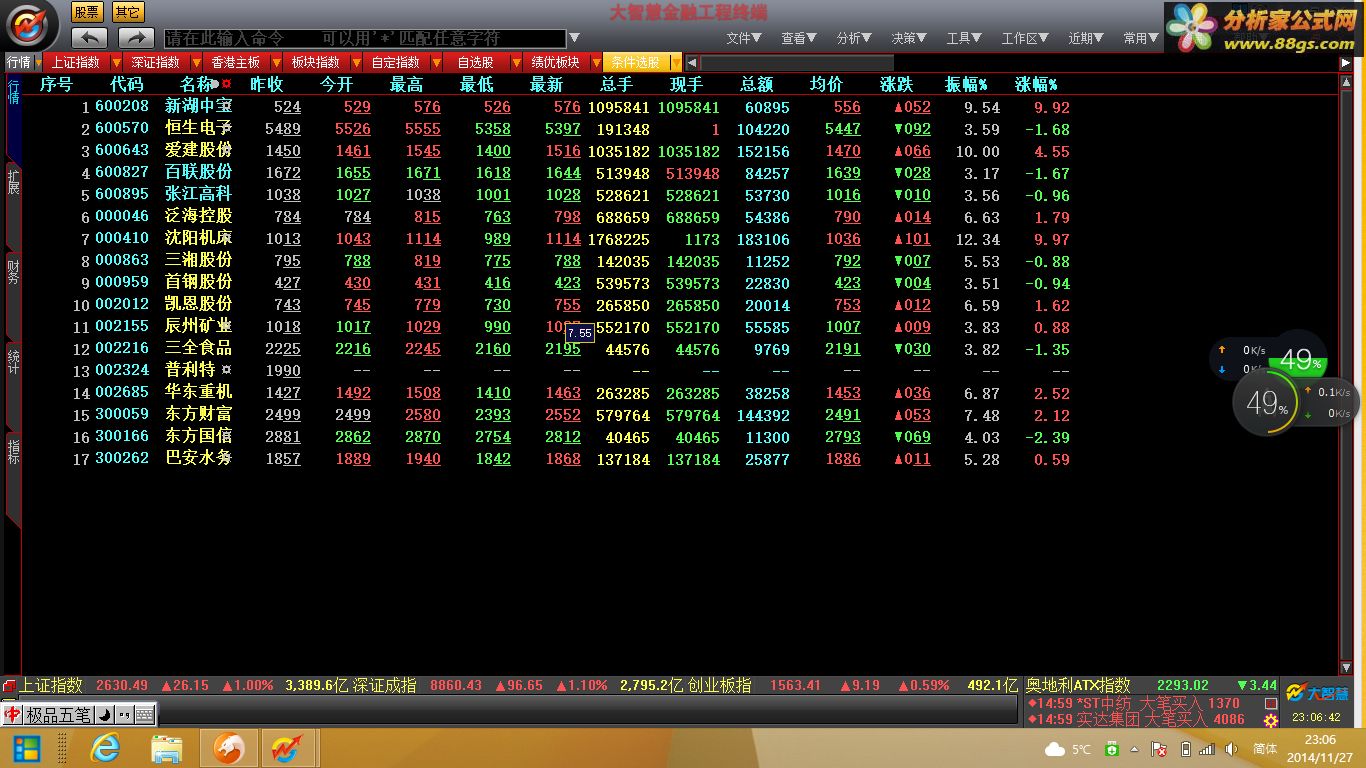Viewport: 1366px width, 768px height.
Task: Switch to the 板块指数 tab
Action: point(316,62)
